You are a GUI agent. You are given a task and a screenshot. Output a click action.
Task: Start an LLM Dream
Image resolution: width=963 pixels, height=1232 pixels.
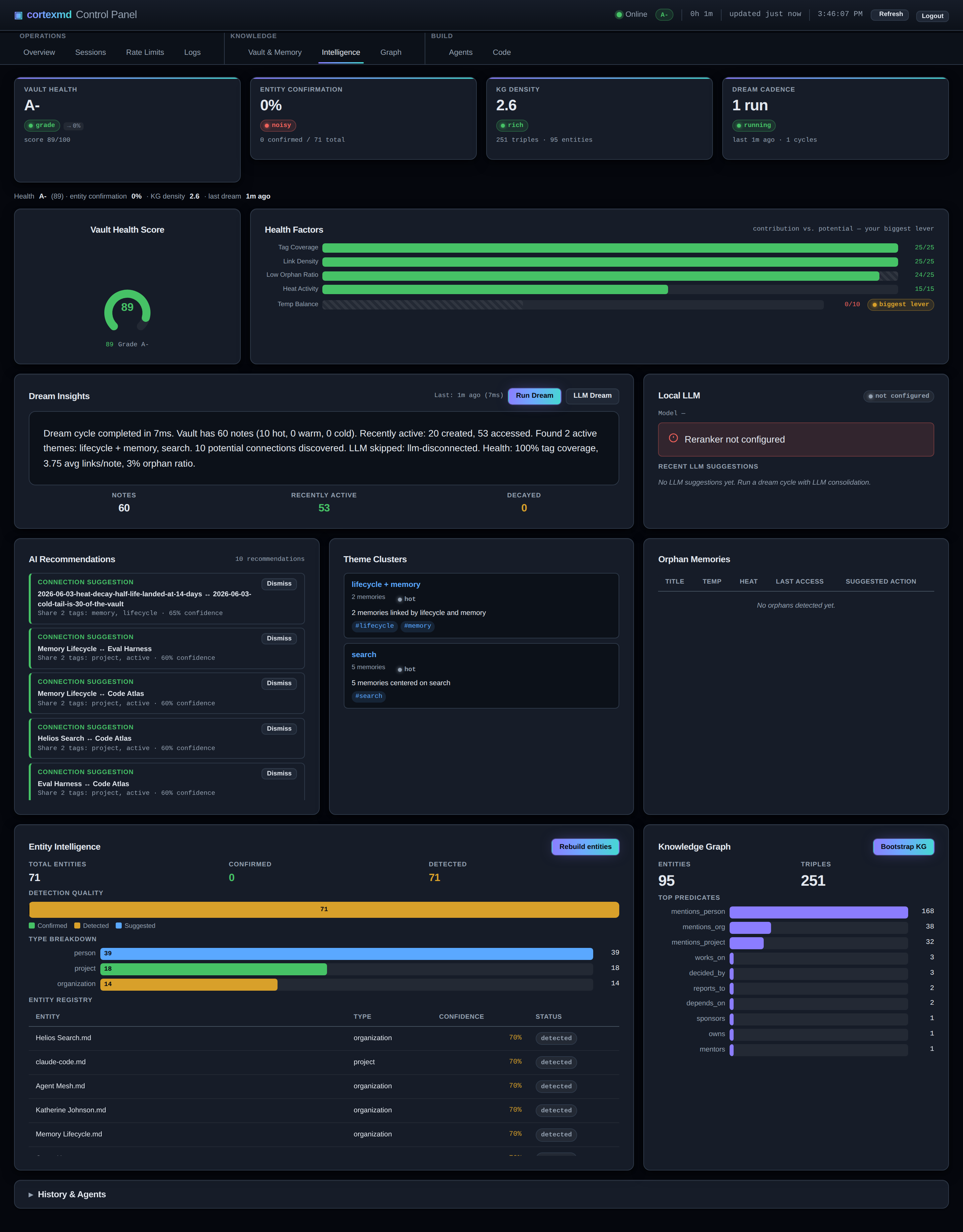click(x=592, y=396)
